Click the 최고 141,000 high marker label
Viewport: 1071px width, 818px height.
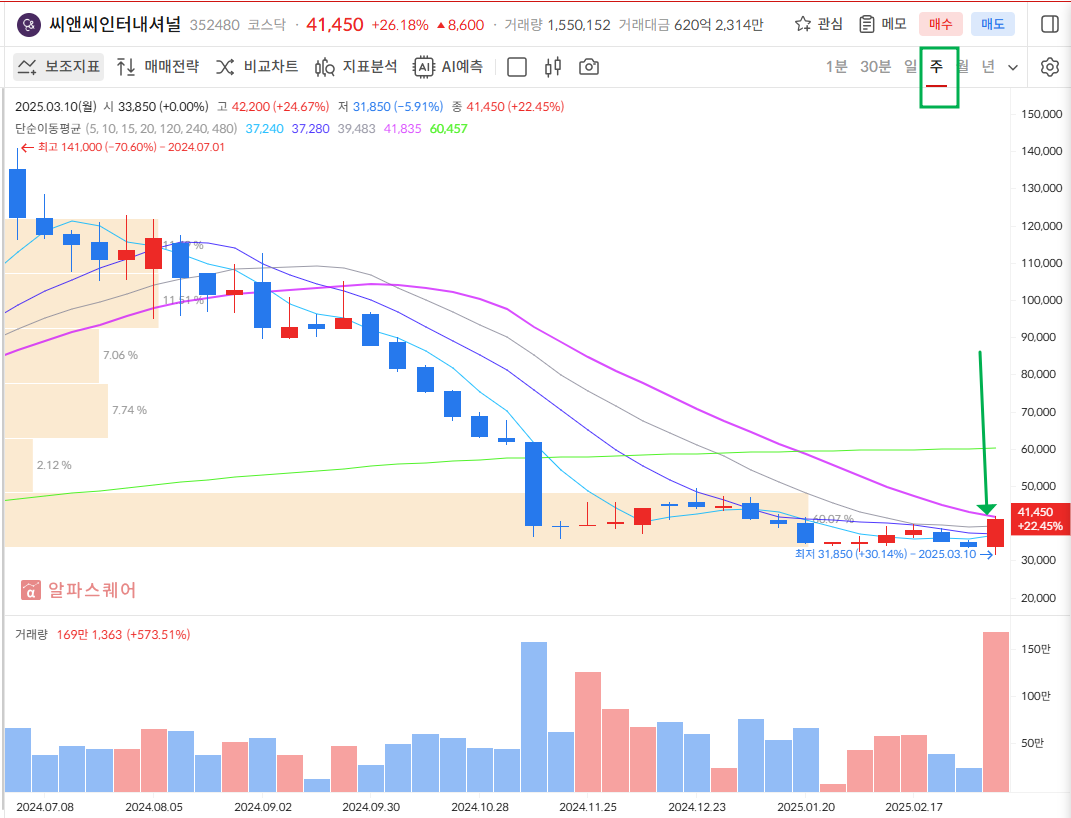pos(122,147)
